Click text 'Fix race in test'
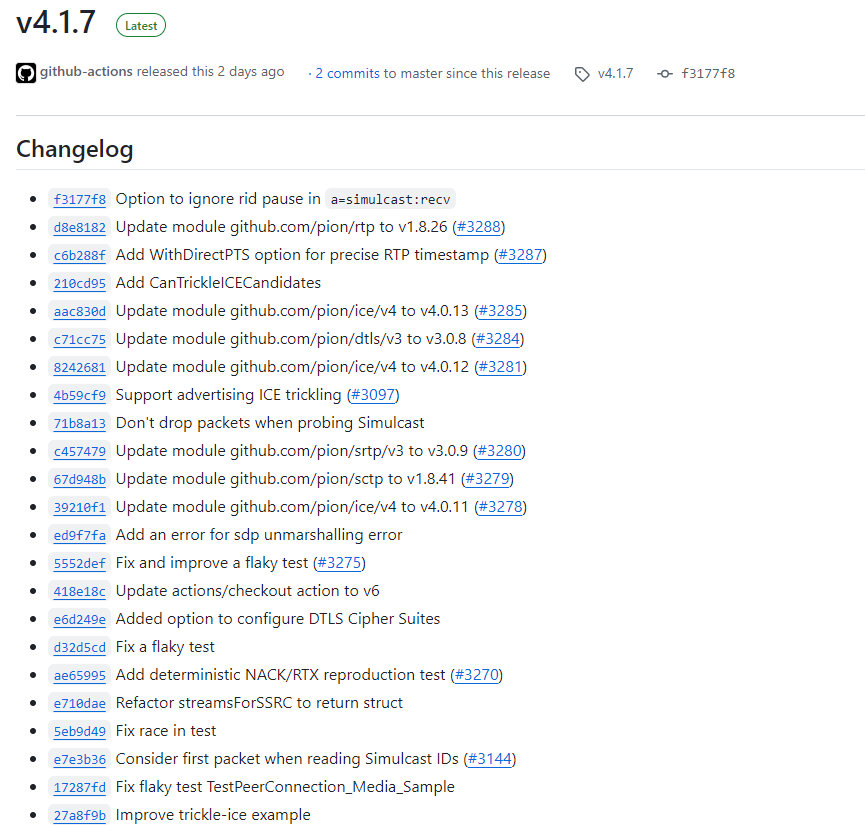The width and height of the screenshot is (865, 827). [166, 732]
